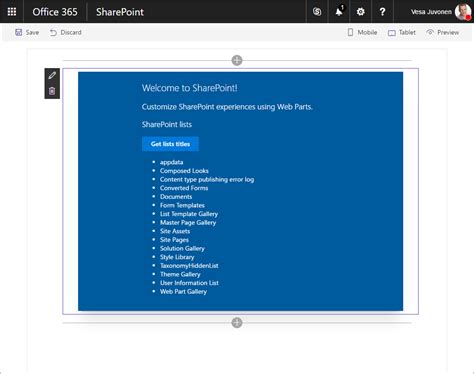Open Vesa Juvonen profile picture
Viewport: 474px width, 374px height.
(x=463, y=12)
